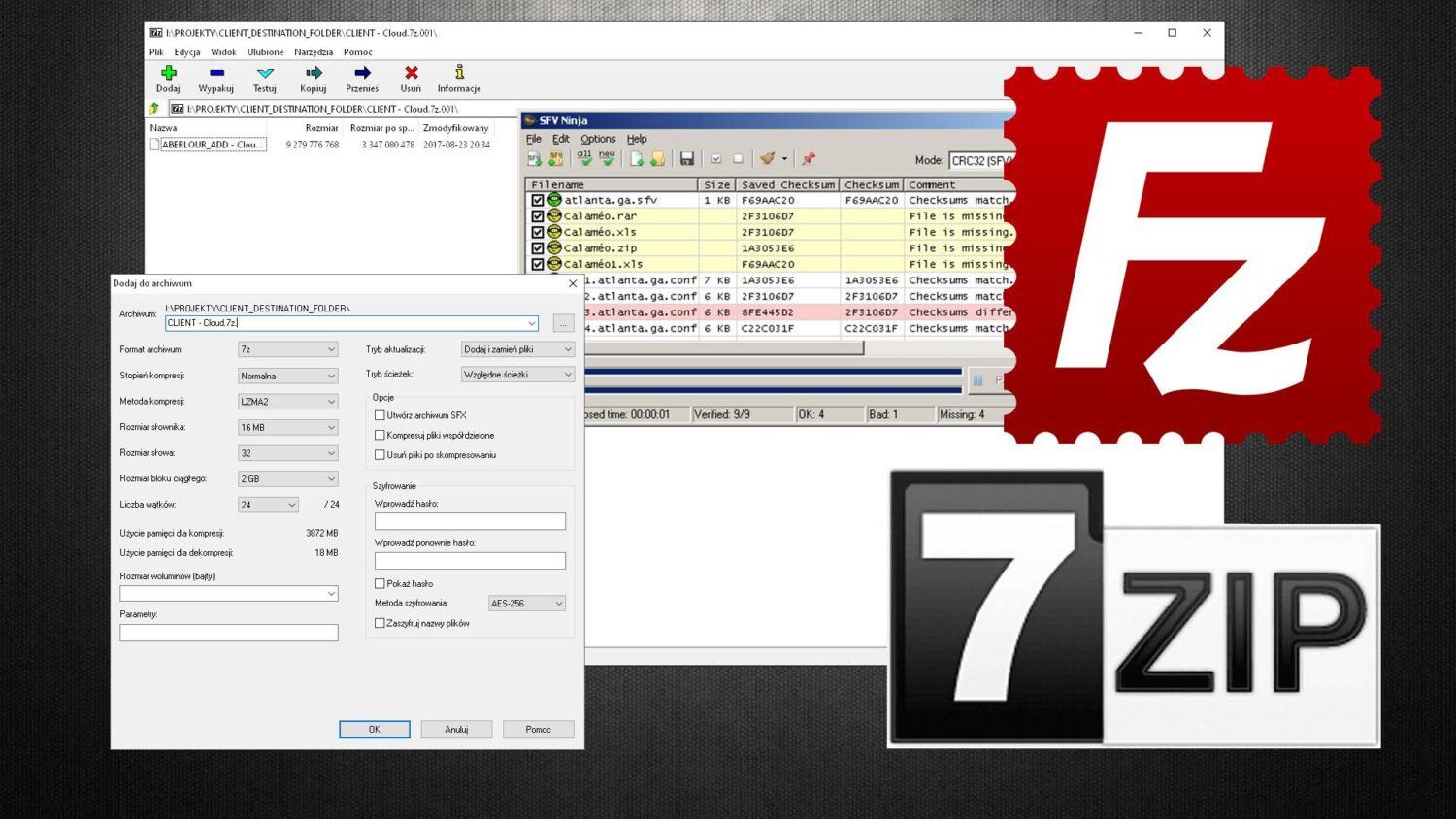The width and height of the screenshot is (1456, 819).
Task: Open the 'Format archiwum' dropdown
Action: (x=287, y=350)
